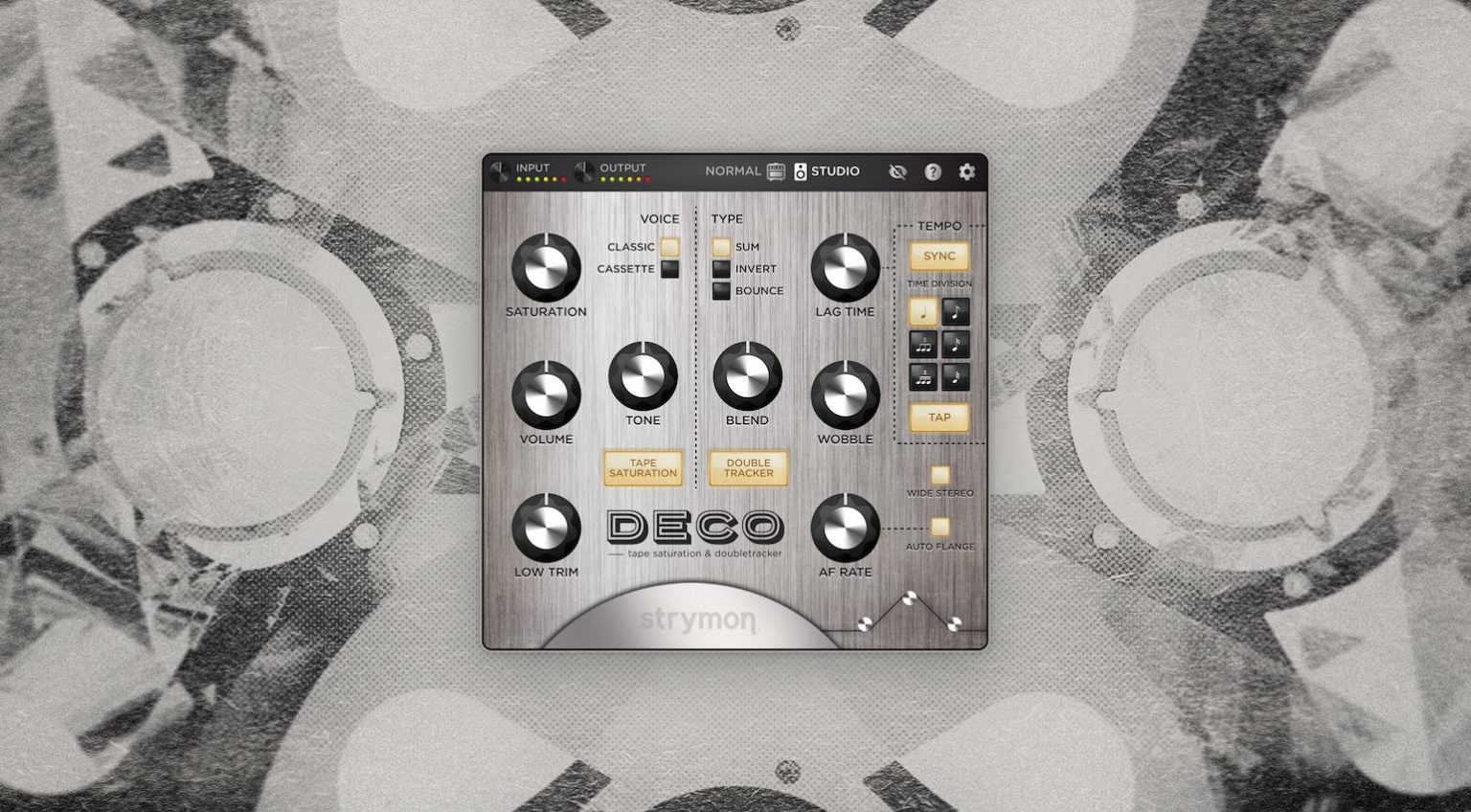Select the eighth note time division

[956, 310]
